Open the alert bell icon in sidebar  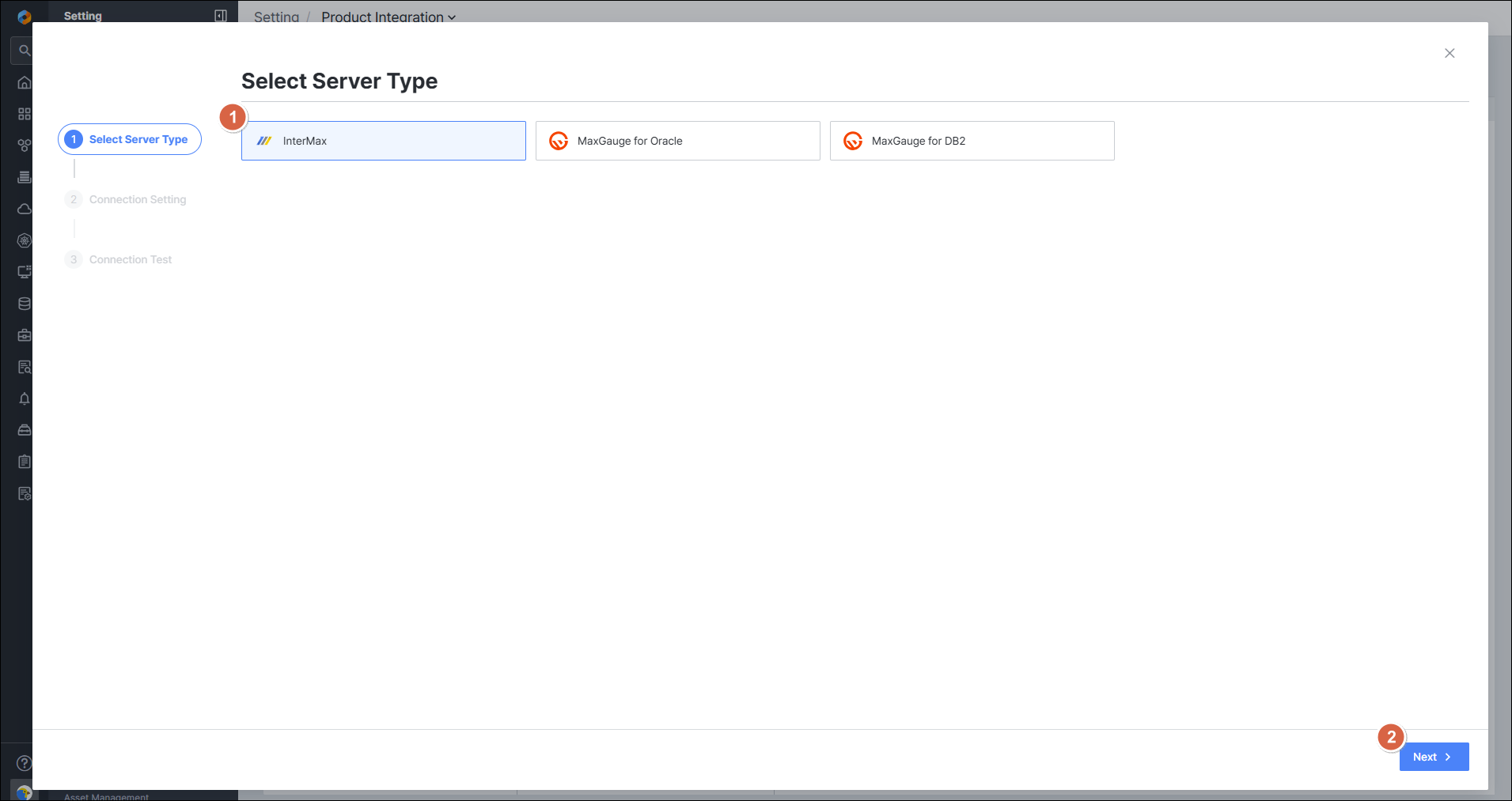[25, 399]
